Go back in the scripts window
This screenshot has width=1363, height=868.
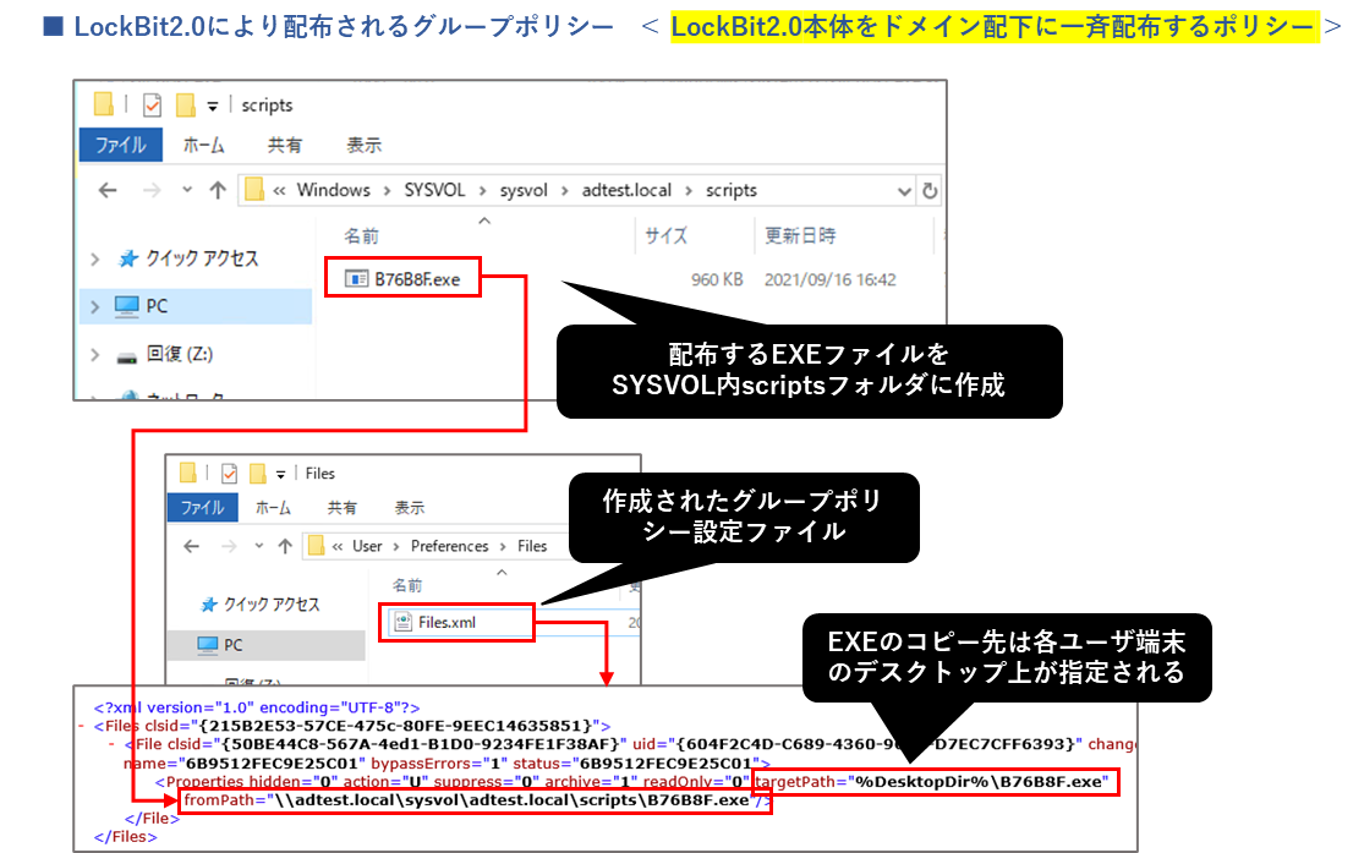tap(107, 190)
